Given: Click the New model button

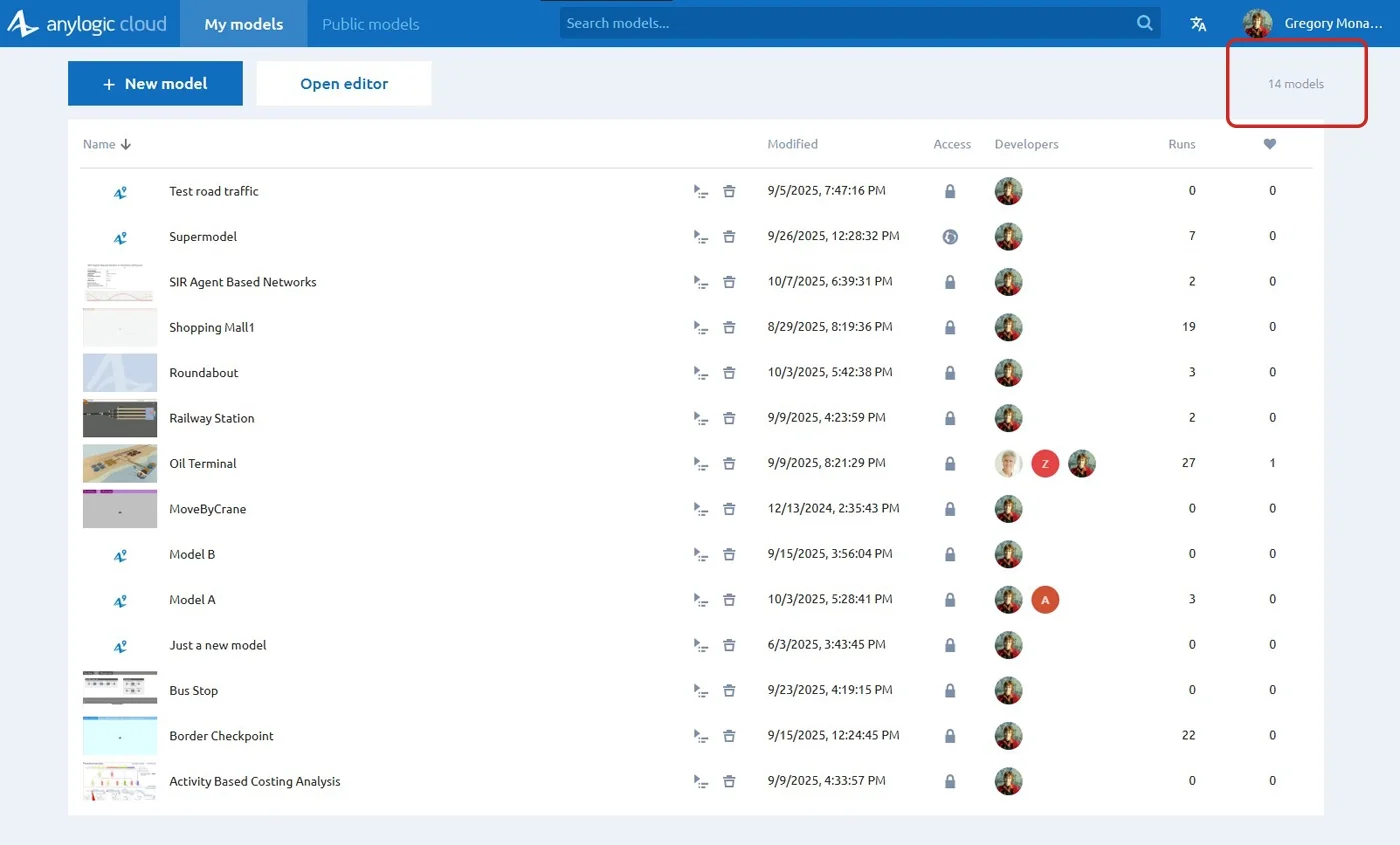Looking at the screenshot, I should click(x=155, y=84).
